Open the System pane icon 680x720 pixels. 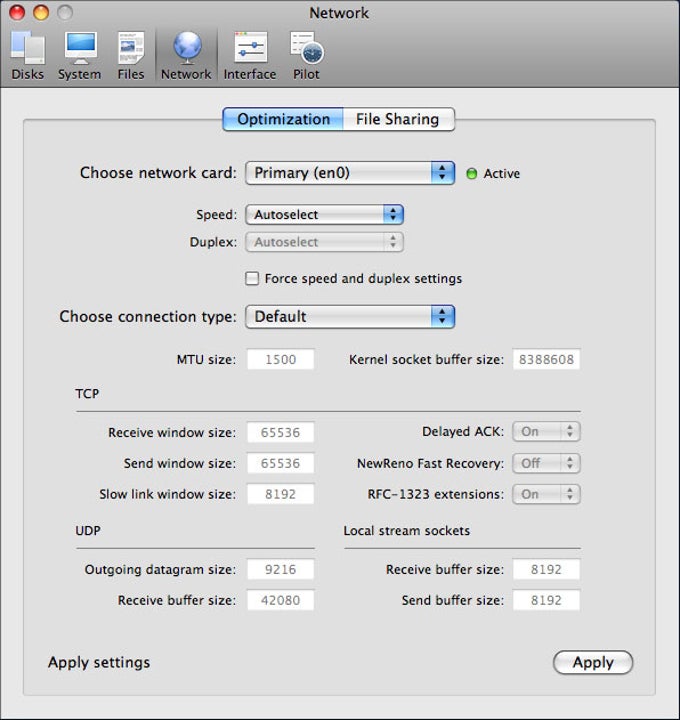(x=79, y=56)
